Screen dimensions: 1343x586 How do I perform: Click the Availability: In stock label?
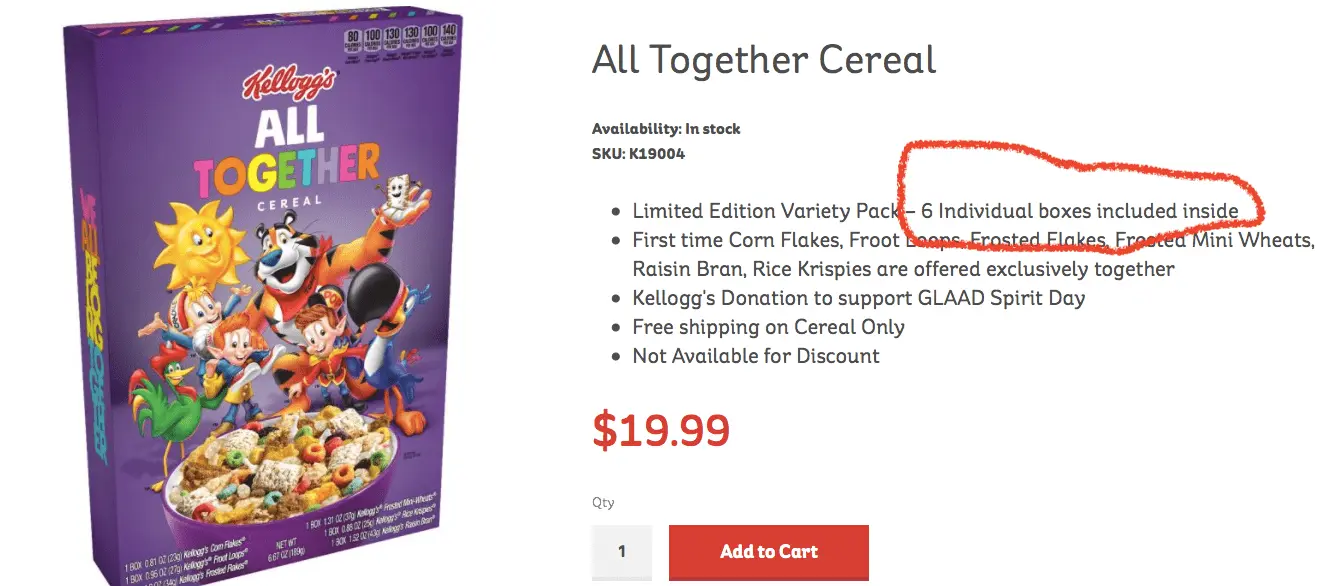666,129
